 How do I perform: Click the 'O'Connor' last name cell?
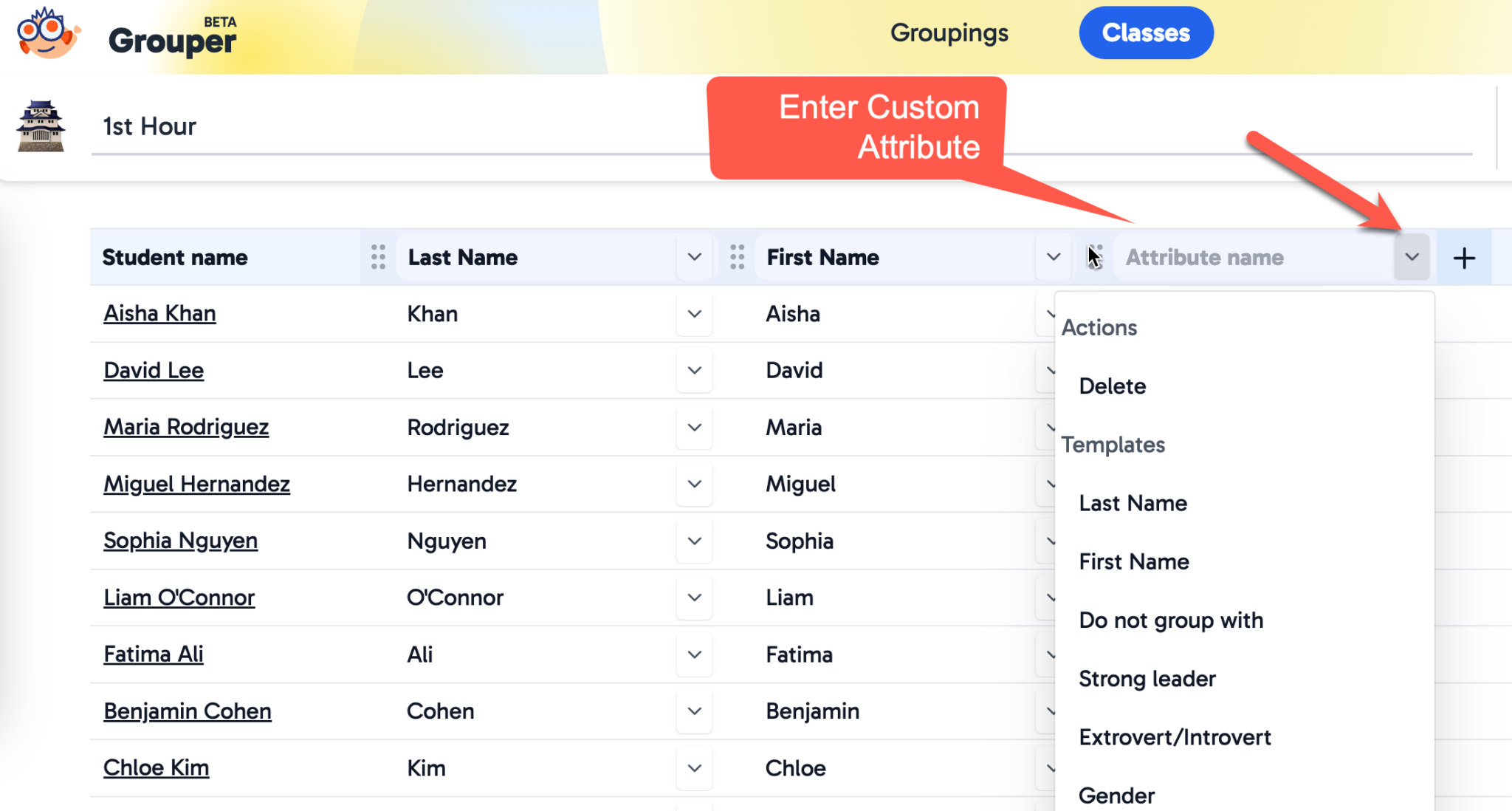(x=455, y=598)
